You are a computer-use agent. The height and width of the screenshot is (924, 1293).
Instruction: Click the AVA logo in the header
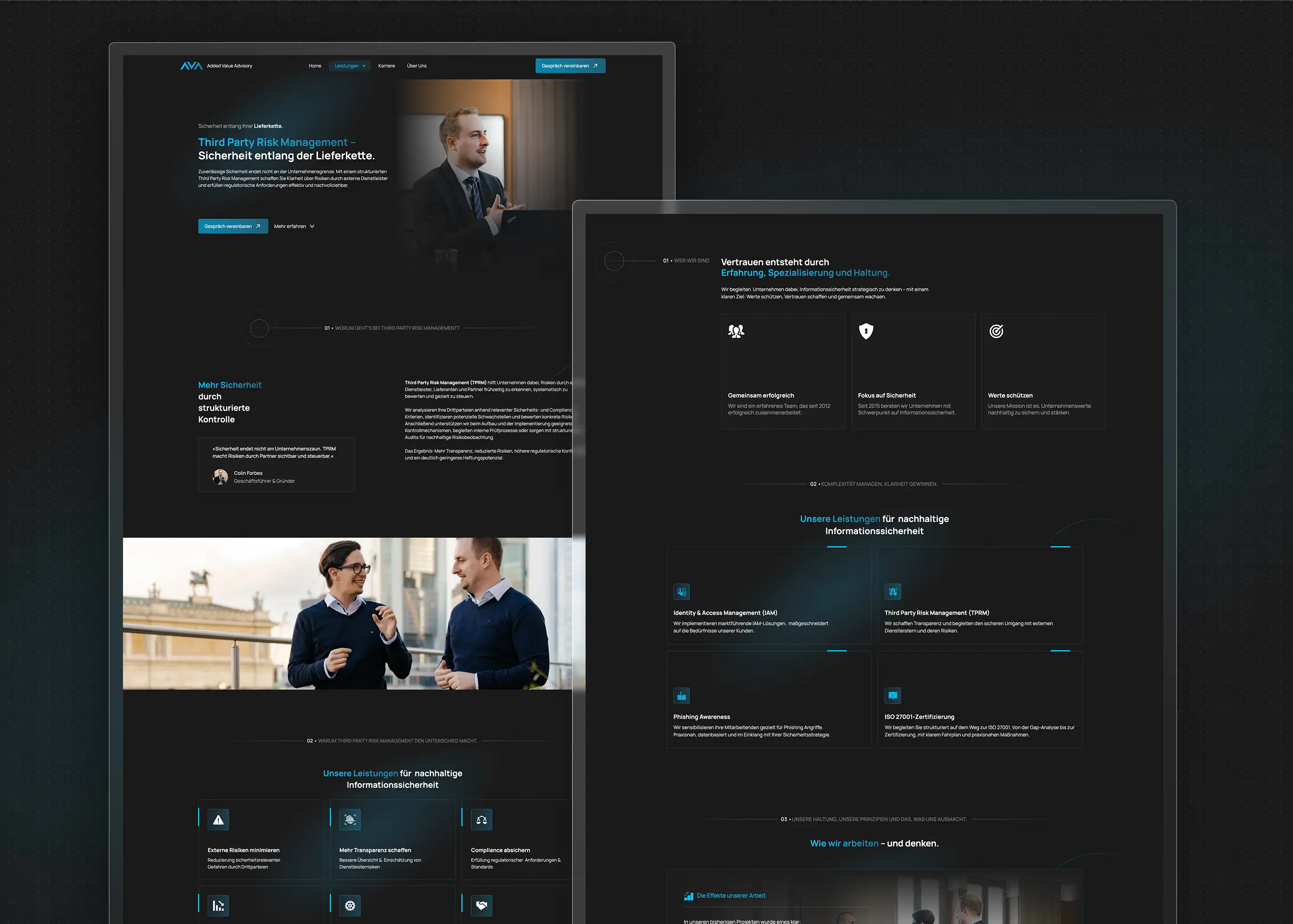tap(191, 66)
